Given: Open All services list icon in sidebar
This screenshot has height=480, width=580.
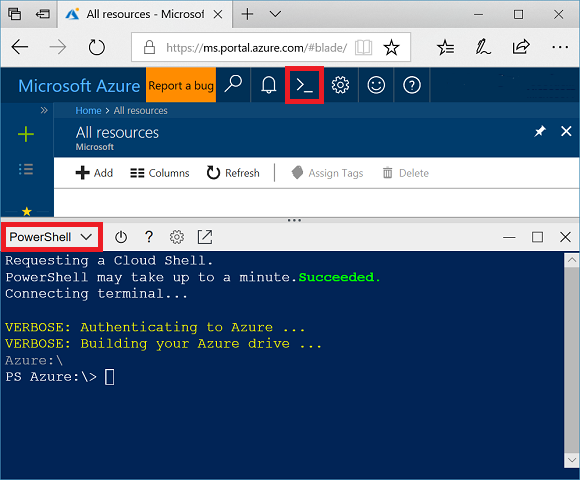Looking at the screenshot, I should pyautogui.click(x=26, y=169).
